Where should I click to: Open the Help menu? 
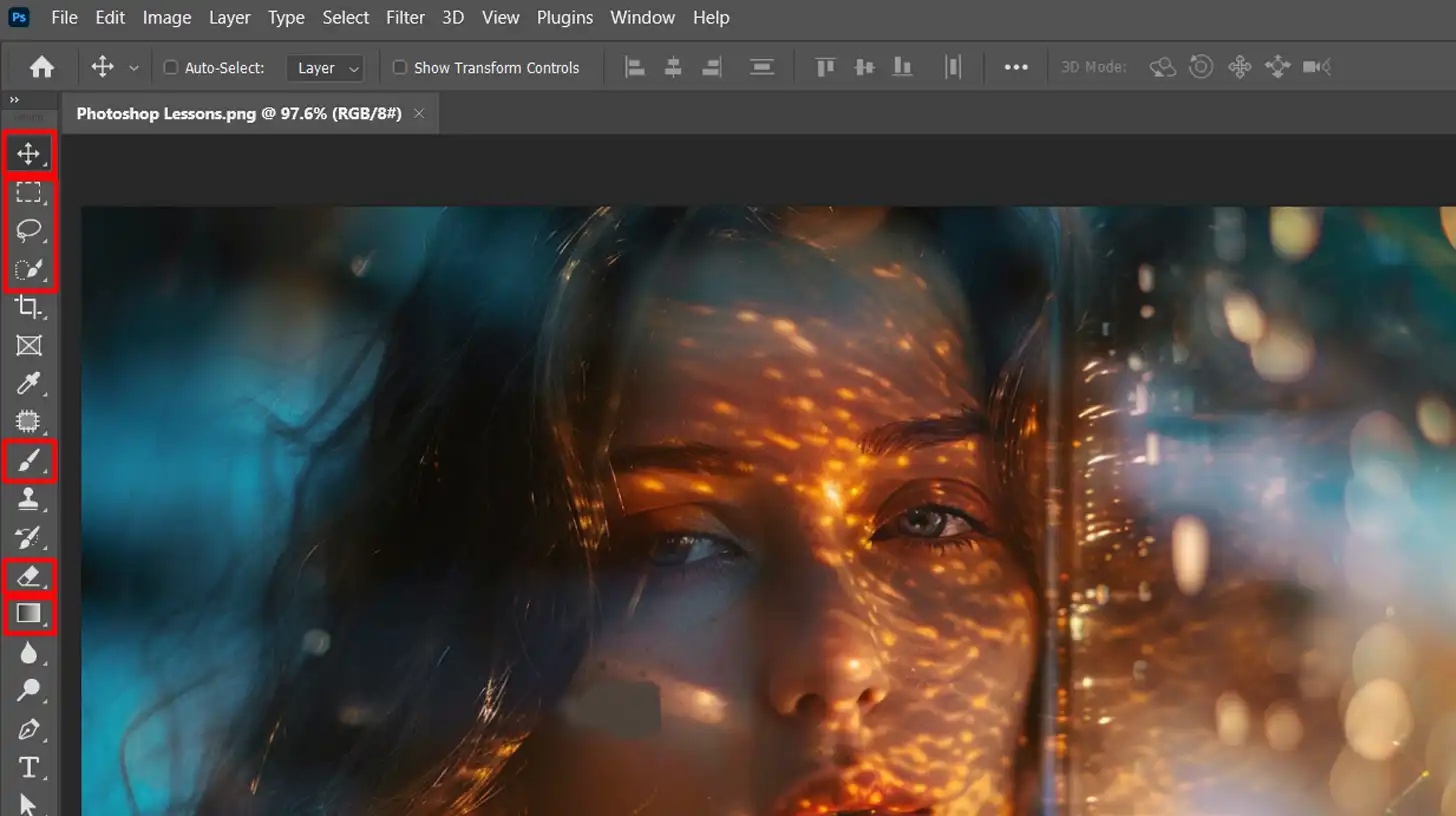click(x=711, y=17)
